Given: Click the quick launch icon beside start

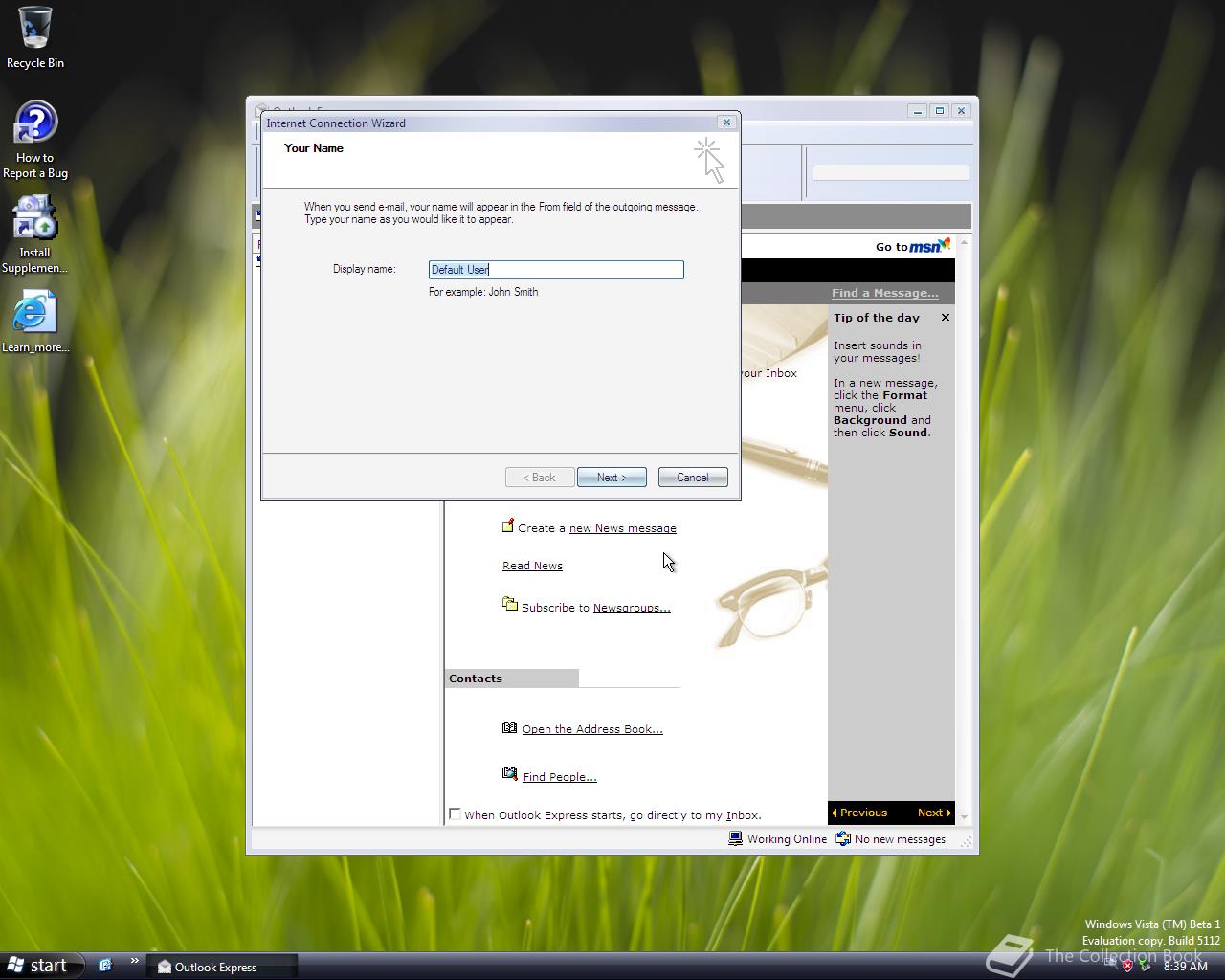Looking at the screenshot, I should (x=105, y=965).
